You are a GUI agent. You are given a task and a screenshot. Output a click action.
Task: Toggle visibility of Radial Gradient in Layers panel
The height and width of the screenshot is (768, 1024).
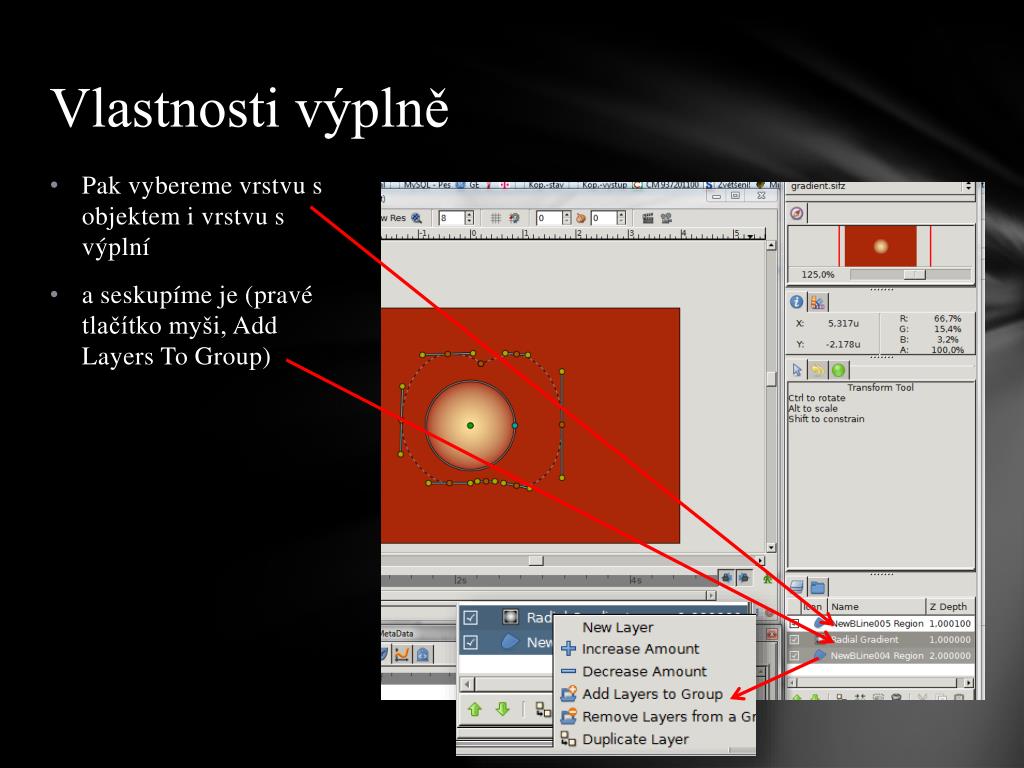coord(794,640)
